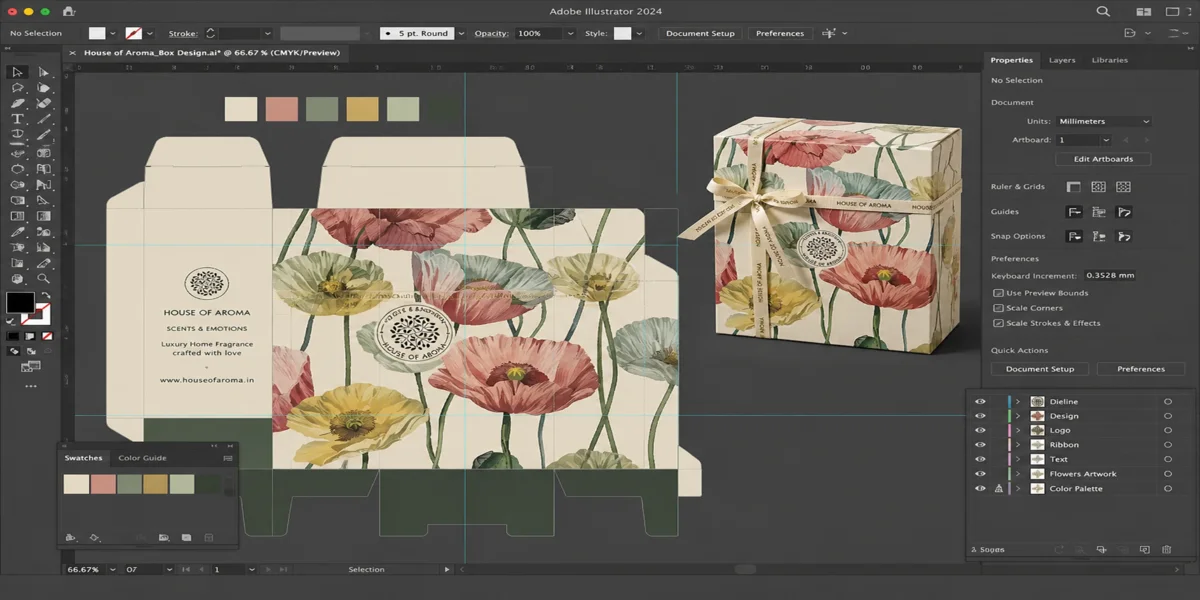Select the Line Segment tool
The image size is (1200, 600).
click(43, 118)
